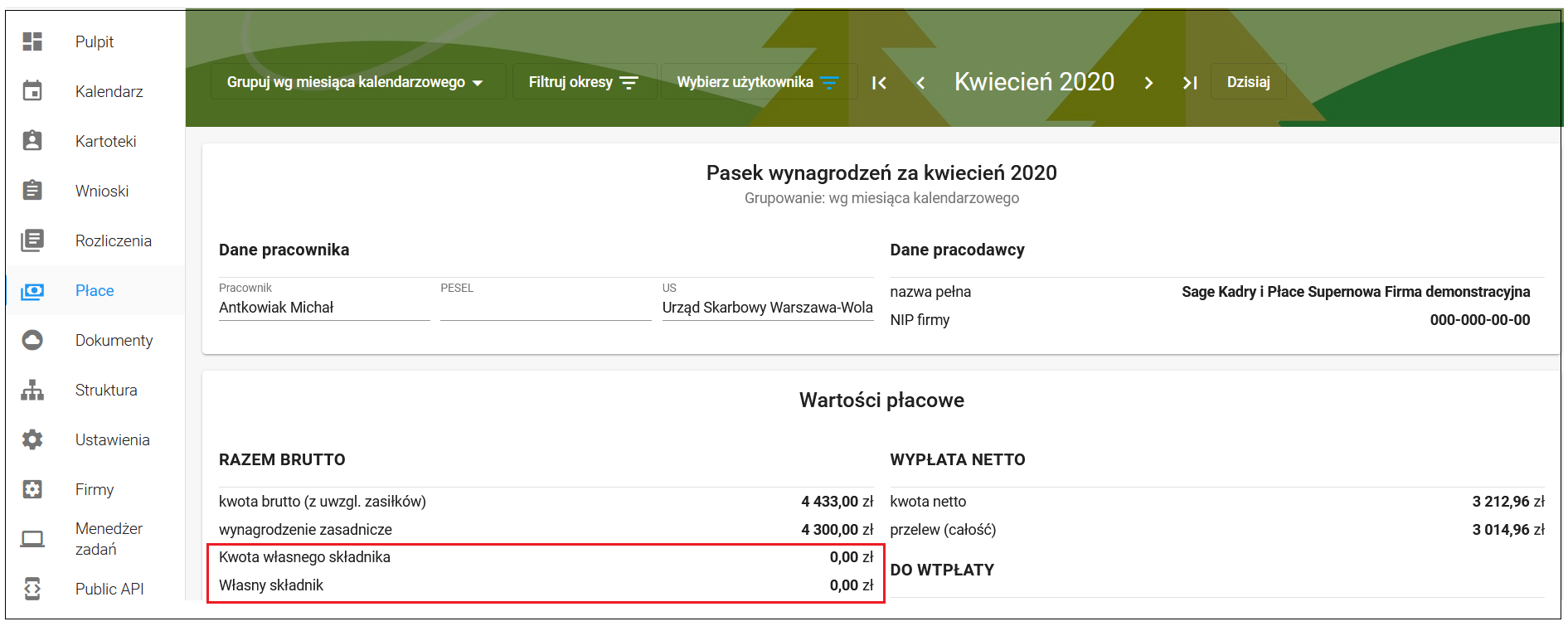1568x631 pixels.
Task: Click the Ustawienia gear icon
Action: pos(32,439)
